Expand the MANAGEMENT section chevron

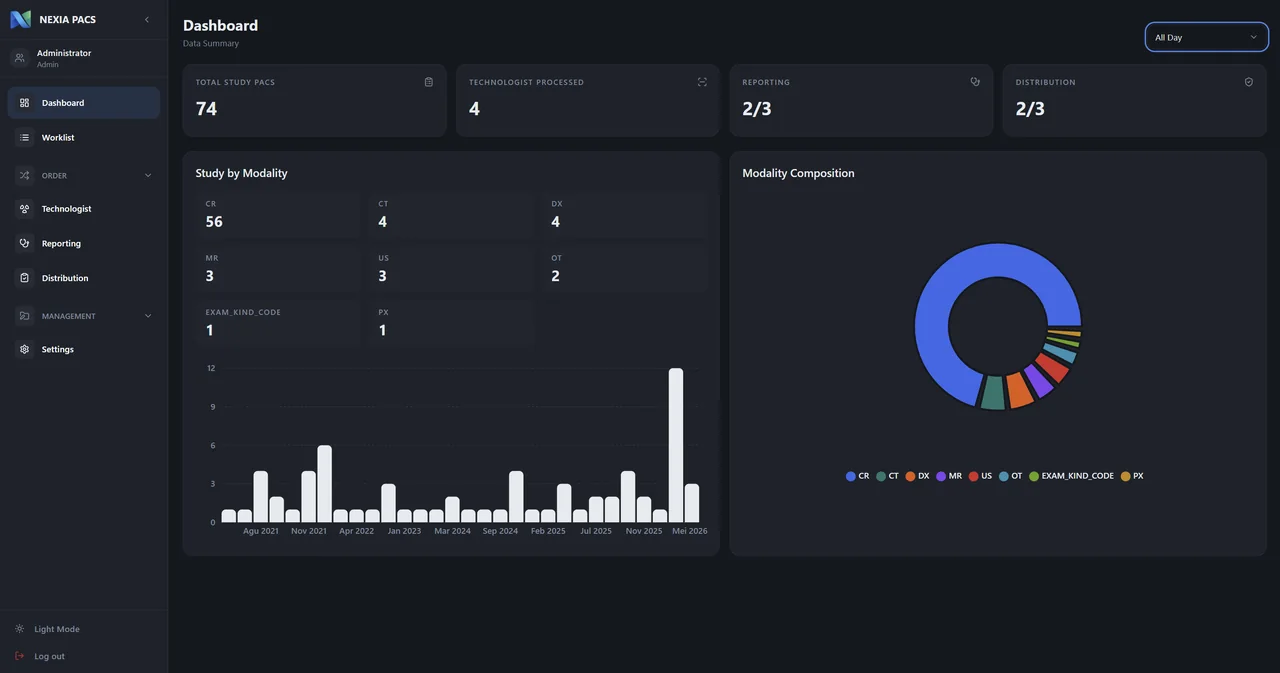148,316
